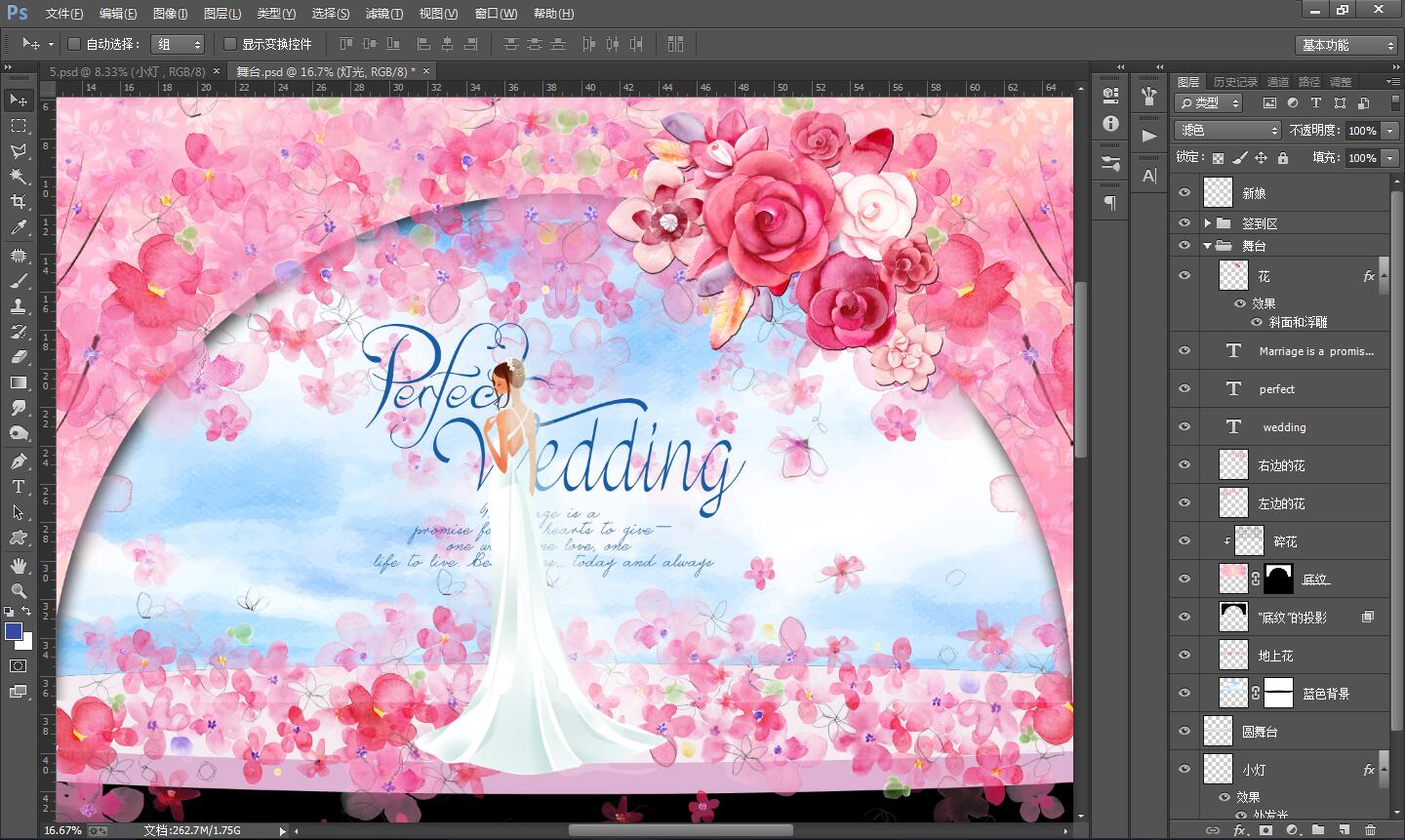Open the Brush Presets panel icon

tap(1110, 164)
